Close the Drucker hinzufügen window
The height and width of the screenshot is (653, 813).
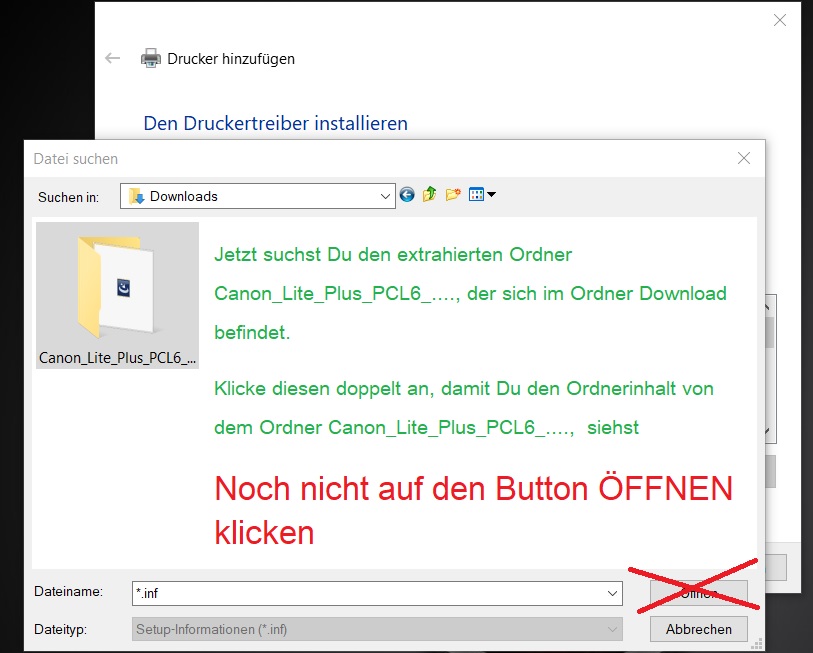pyautogui.click(x=779, y=20)
